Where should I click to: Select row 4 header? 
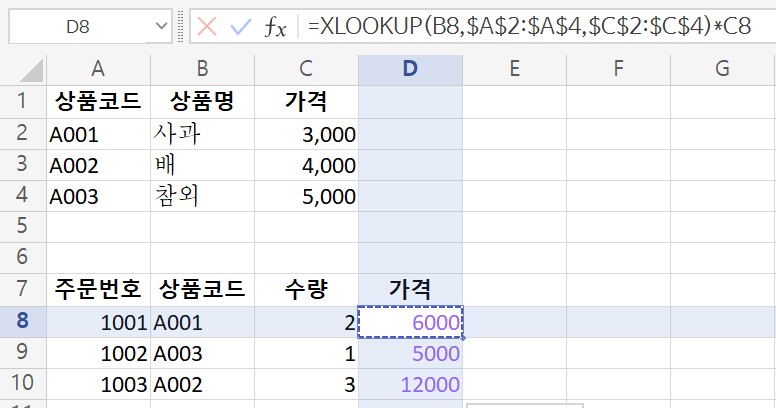[23, 196]
